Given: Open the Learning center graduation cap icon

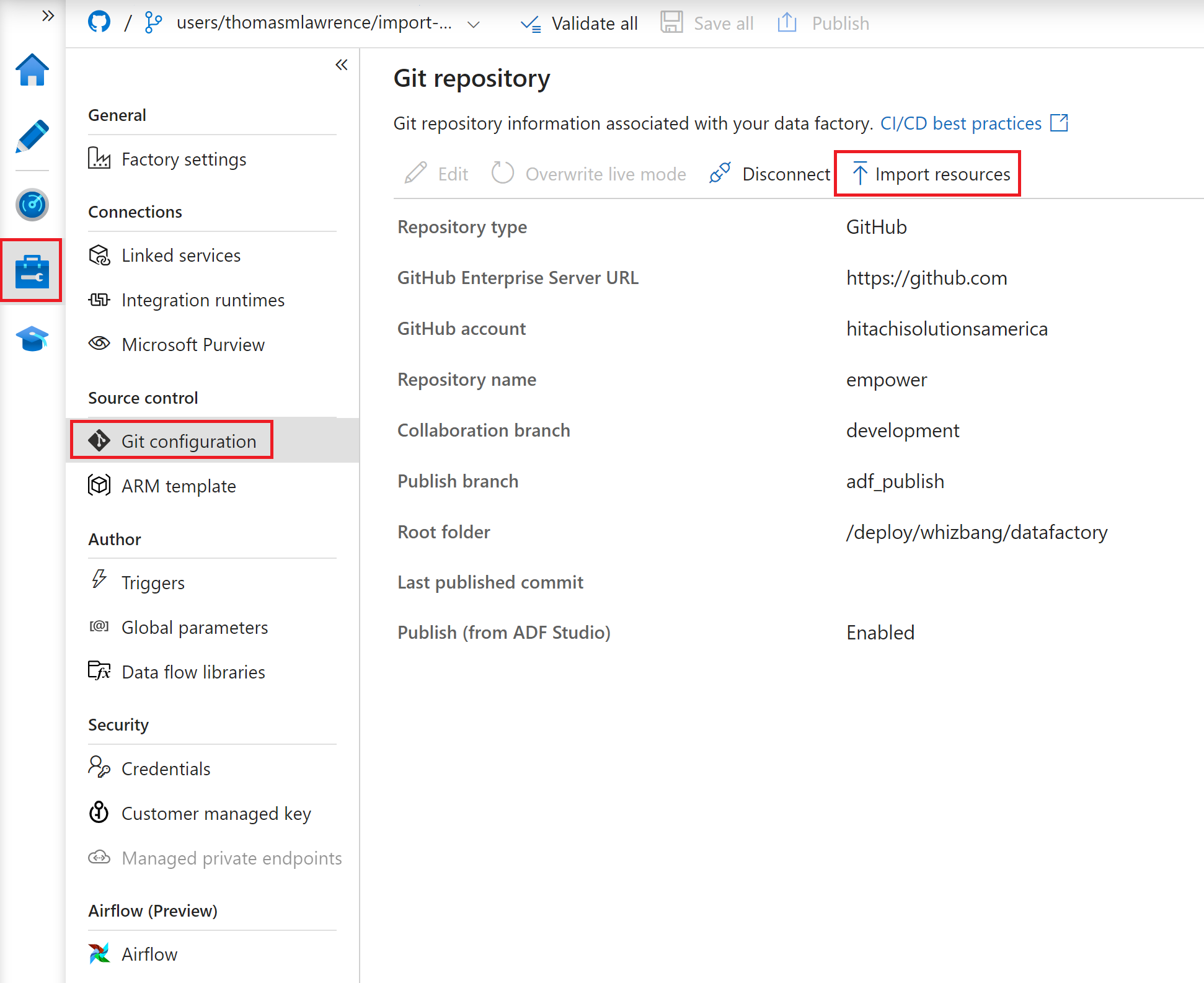Looking at the screenshot, I should 32,339.
